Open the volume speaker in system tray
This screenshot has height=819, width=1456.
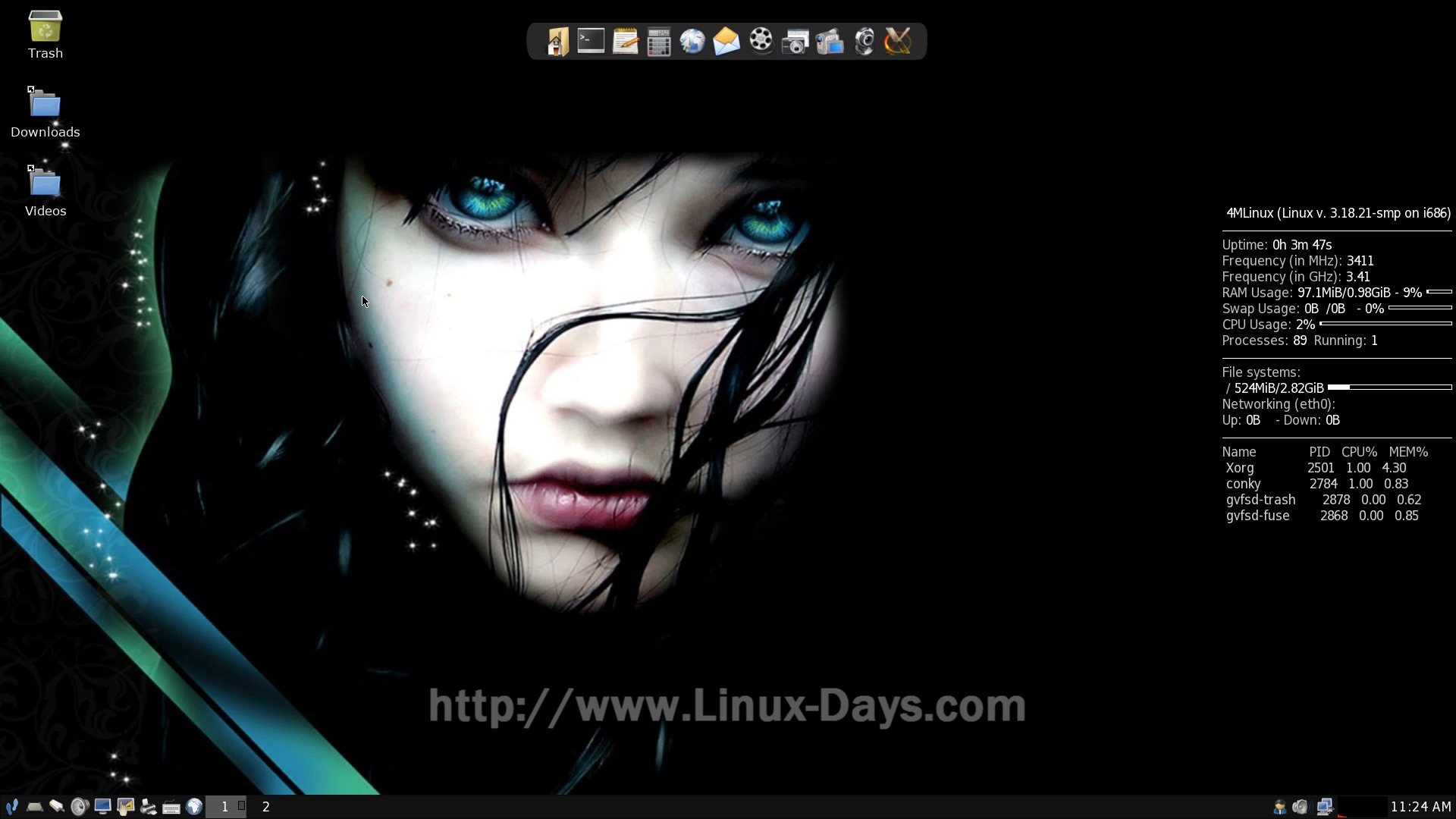[x=1301, y=807]
